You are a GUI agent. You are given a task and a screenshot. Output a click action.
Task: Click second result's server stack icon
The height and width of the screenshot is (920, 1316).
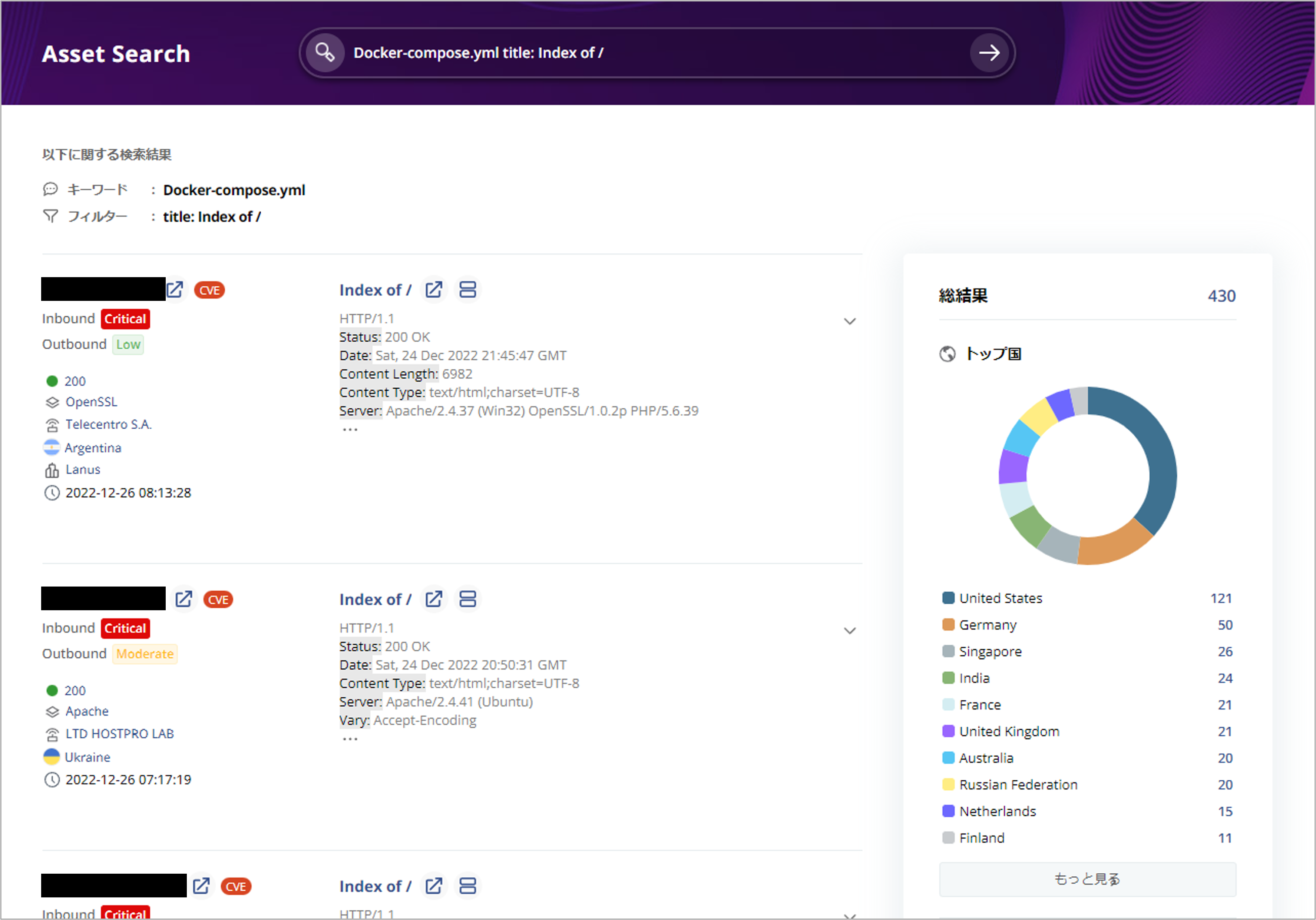(x=468, y=599)
